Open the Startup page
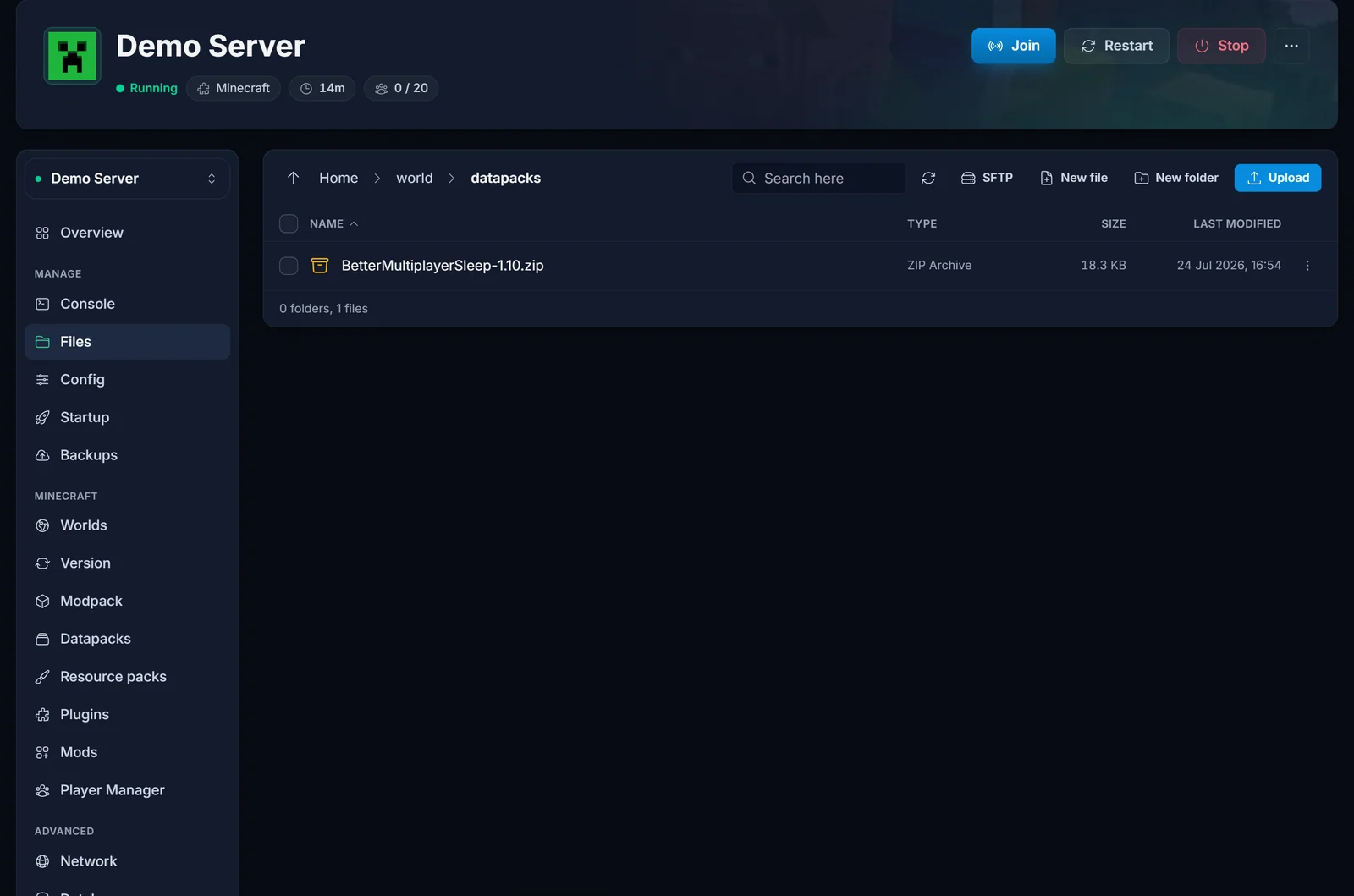 (127, 417)
